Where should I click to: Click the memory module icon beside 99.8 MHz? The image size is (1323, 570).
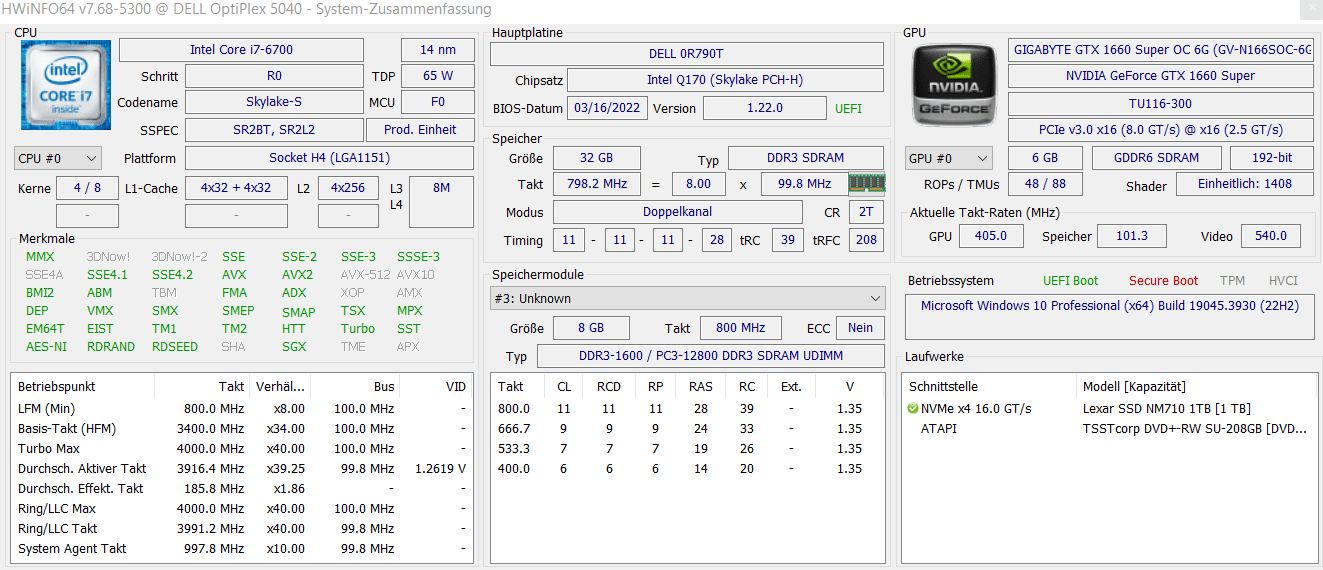867,183
